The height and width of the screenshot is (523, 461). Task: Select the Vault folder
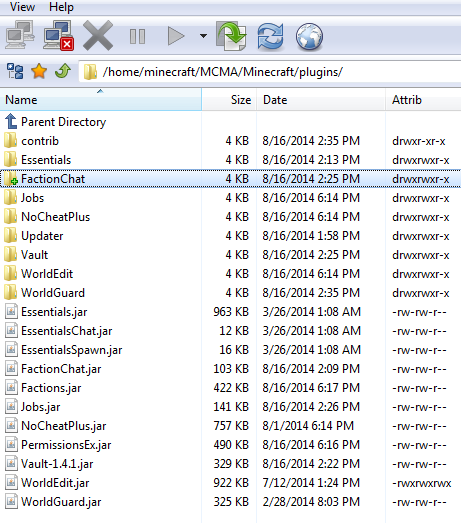[34, 255]
